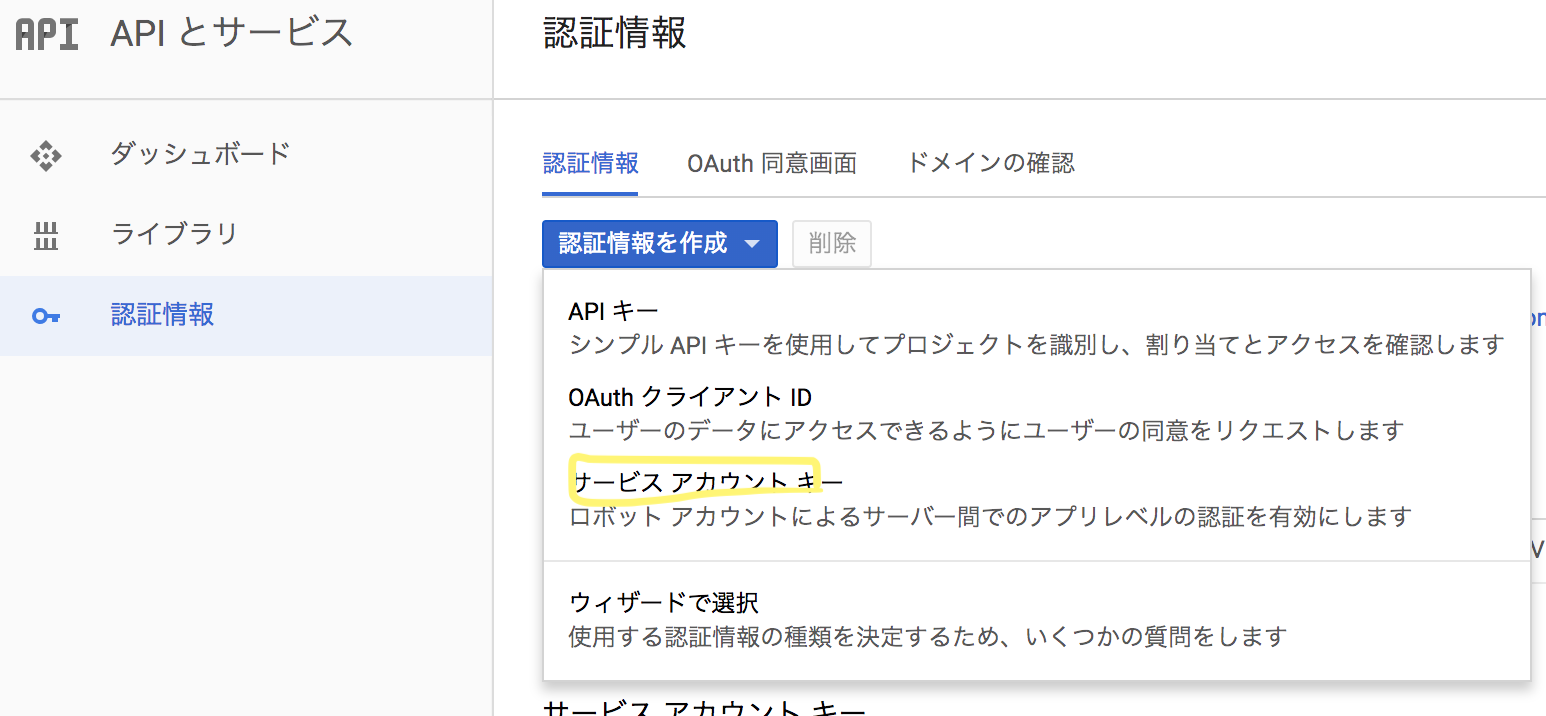Click the 認証情報 page heading
This screenshot has width=1546, height=716.
pos(615,33)
